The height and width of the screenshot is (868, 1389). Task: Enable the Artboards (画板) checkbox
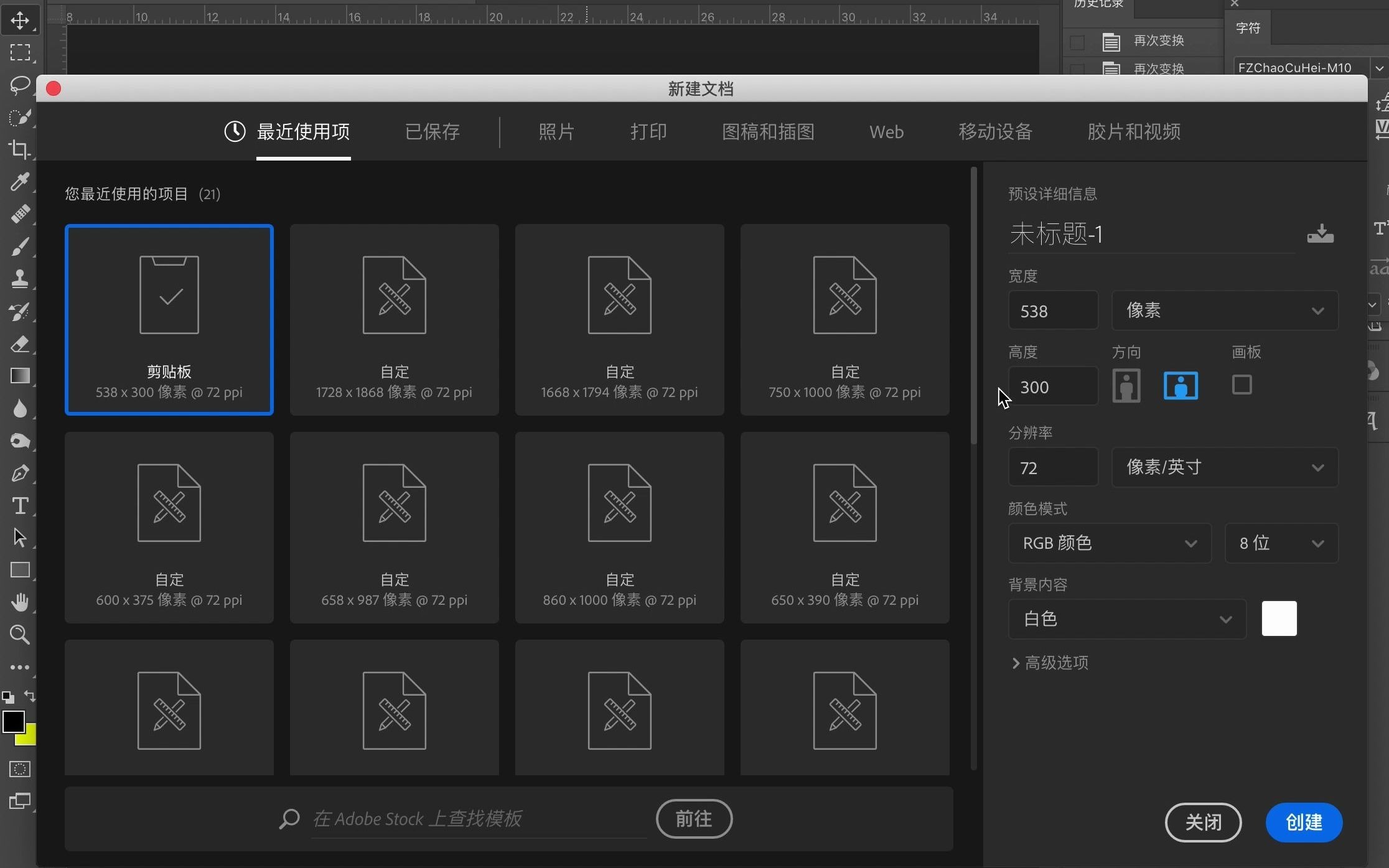click(1242, 385)
